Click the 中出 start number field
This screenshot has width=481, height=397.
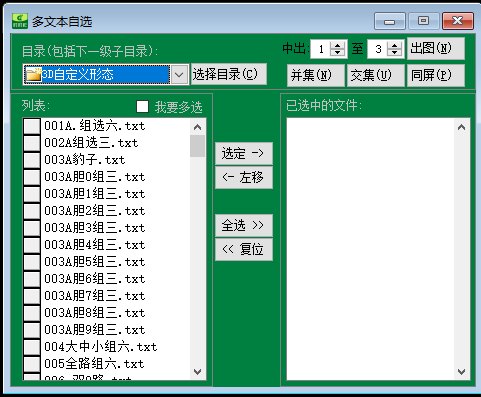point(320,49)
